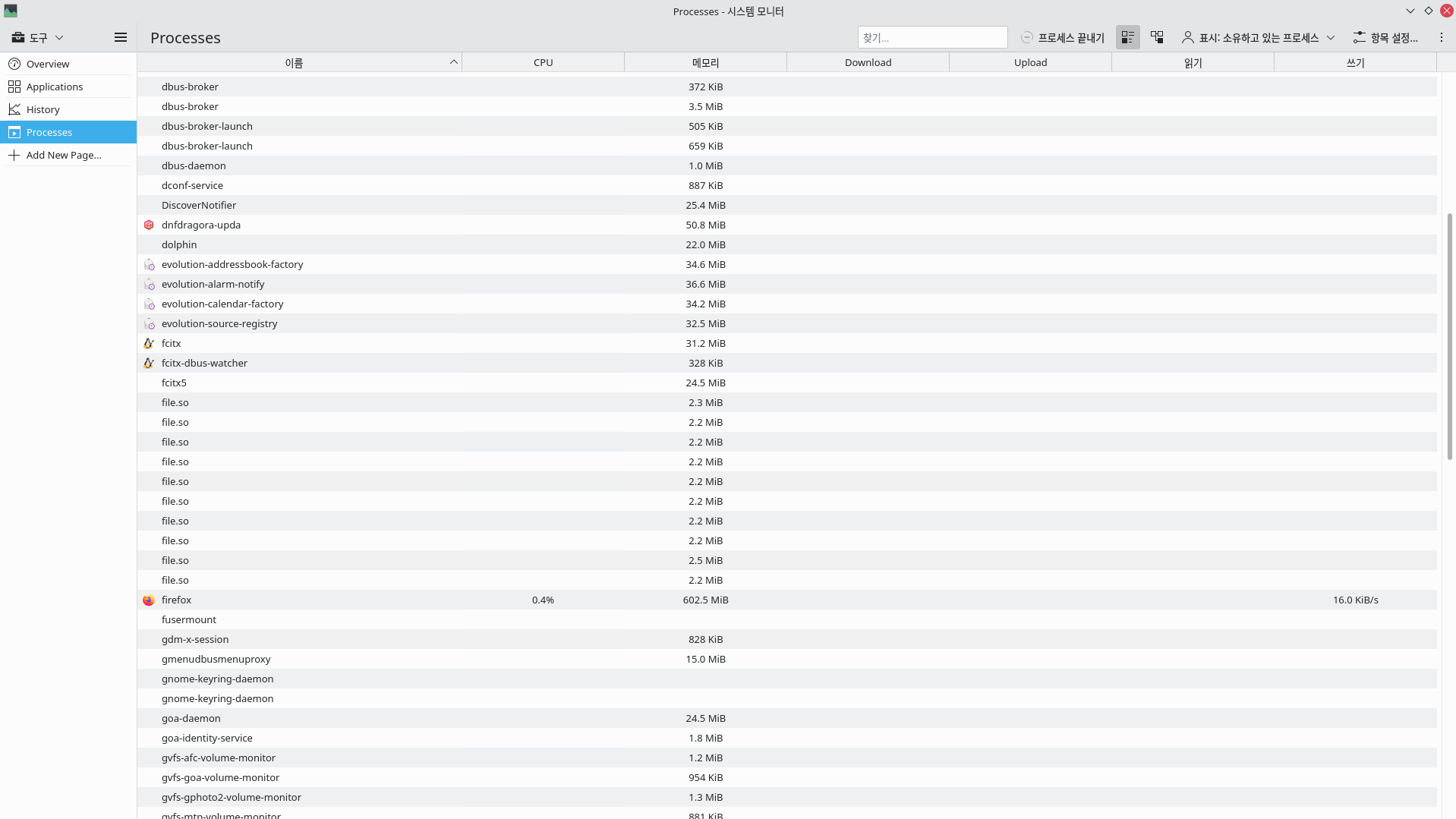Select the firefox process row

[786, 600]
